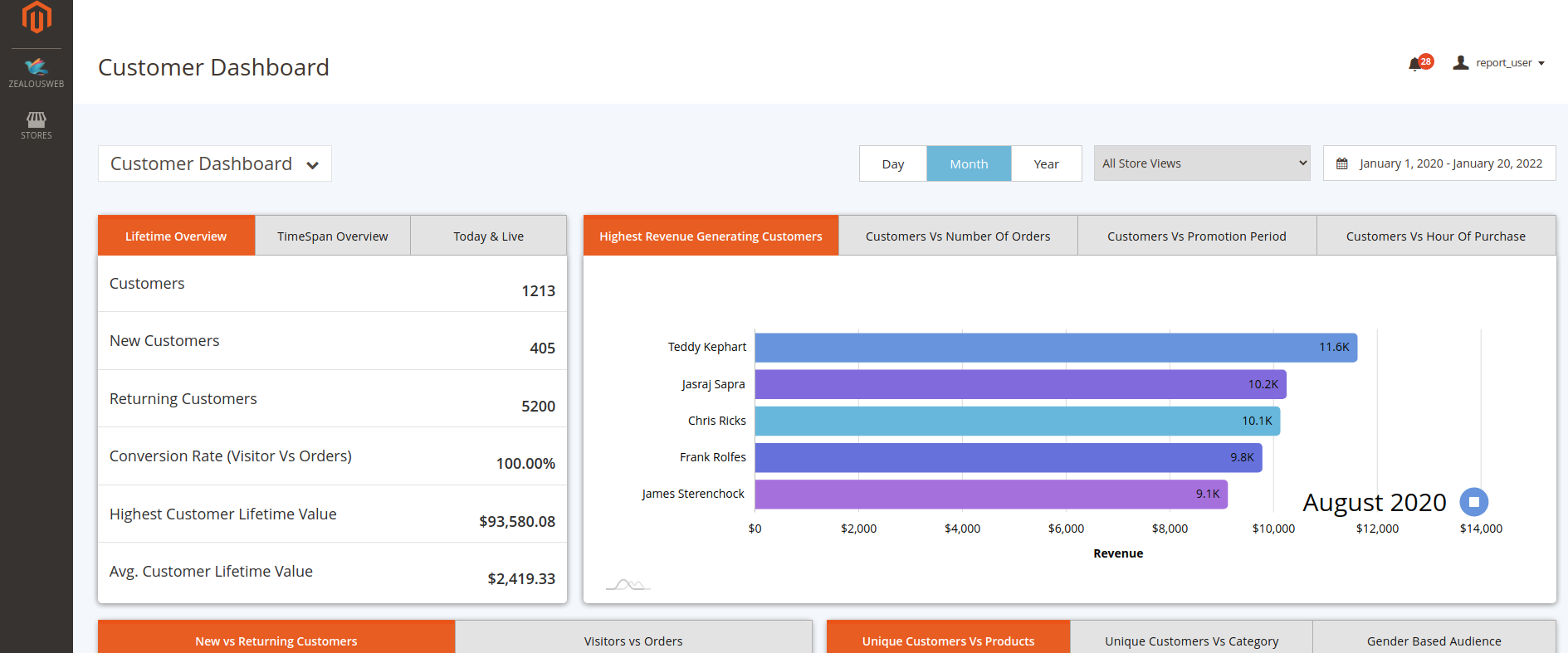Open Customers Vs Number Of Orders tab
This screenshot has width=1568, height=653.
957,236
